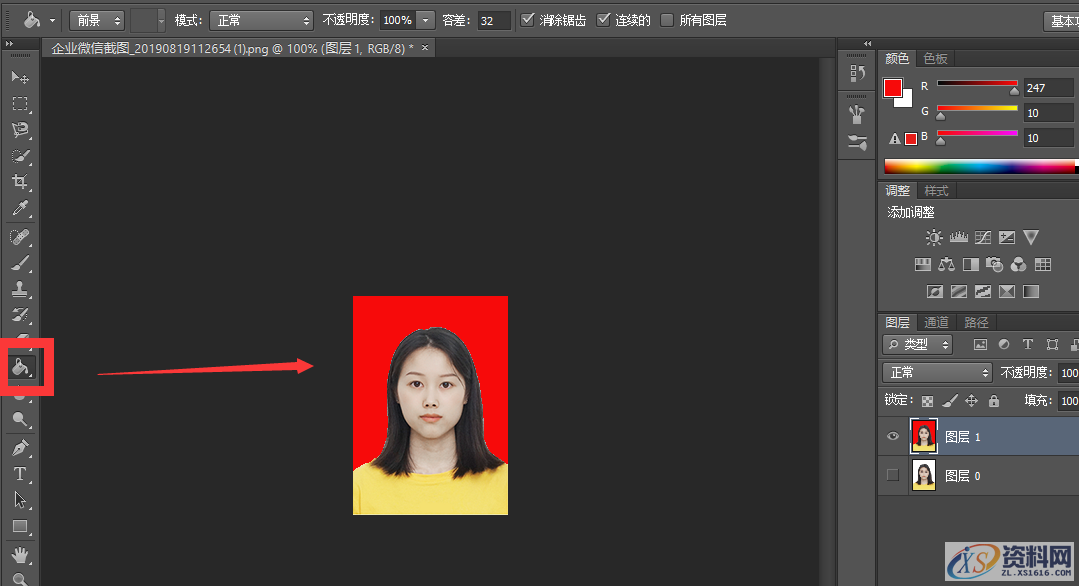Select the Horizontal Type tool

22,473
